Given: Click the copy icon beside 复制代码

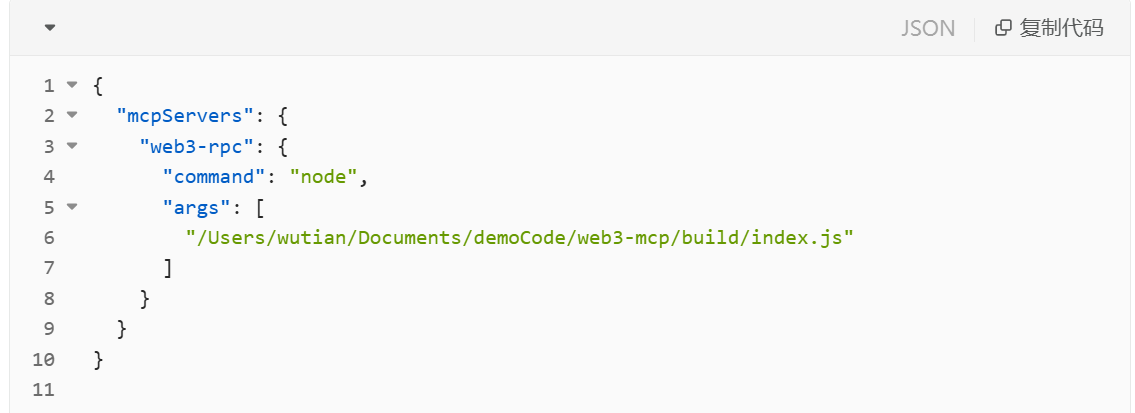Looking at the screenshot, I should pos(1003,28).
